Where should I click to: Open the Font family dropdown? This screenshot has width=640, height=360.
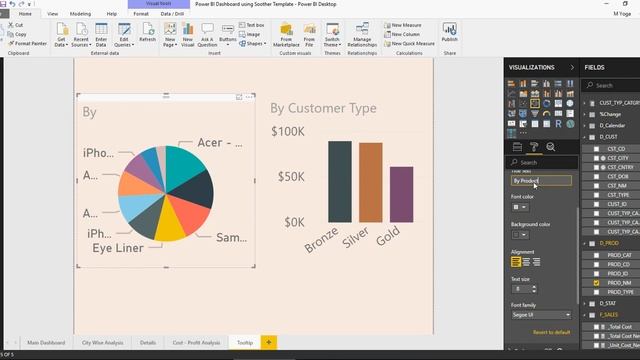pos(541,315)
